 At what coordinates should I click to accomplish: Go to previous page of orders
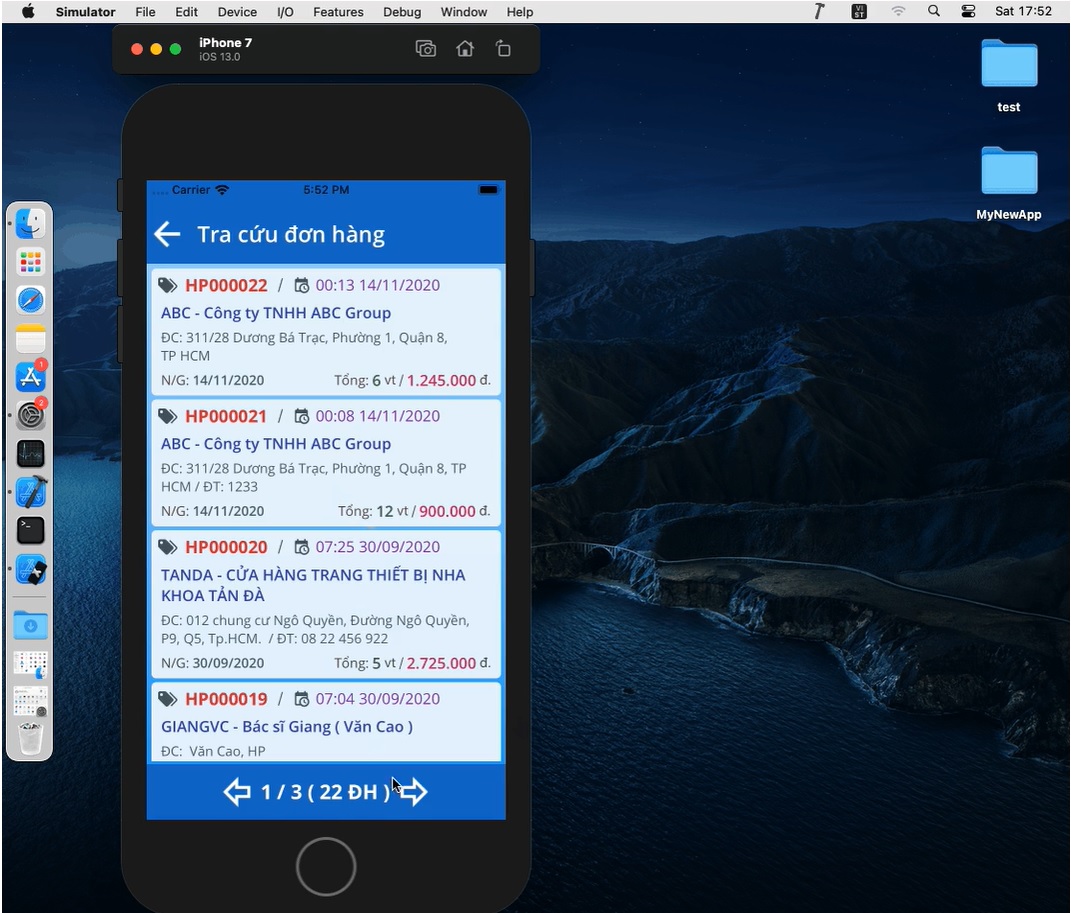[x=237, y=792]
